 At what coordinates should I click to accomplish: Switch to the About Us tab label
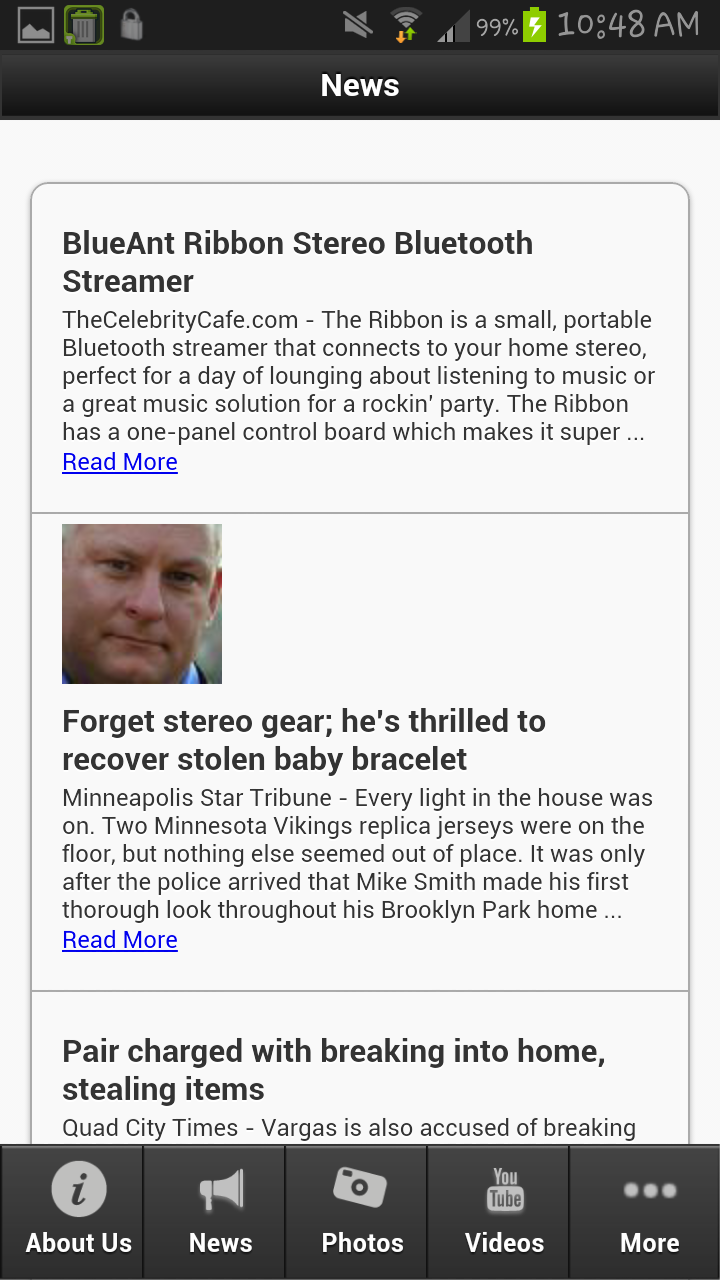[x=78, y=1243]
